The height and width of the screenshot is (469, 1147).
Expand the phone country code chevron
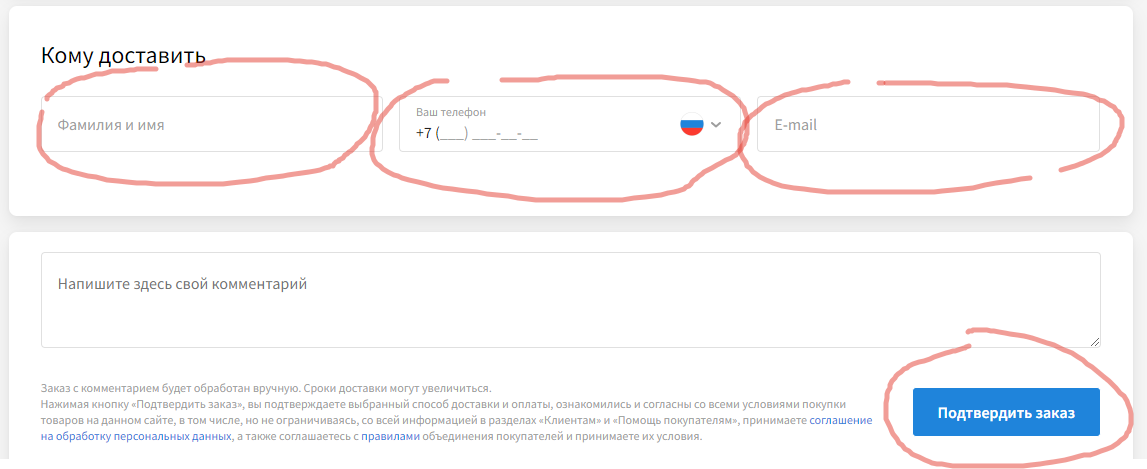[716, 124]
